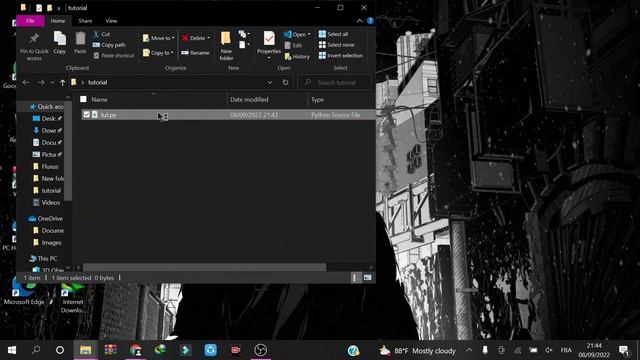Image resolution: width=640 pixels, height=360 pixels.
Task: Select Copy path in the ribbon
Action: pyautogui.click(x=109, y=45)
